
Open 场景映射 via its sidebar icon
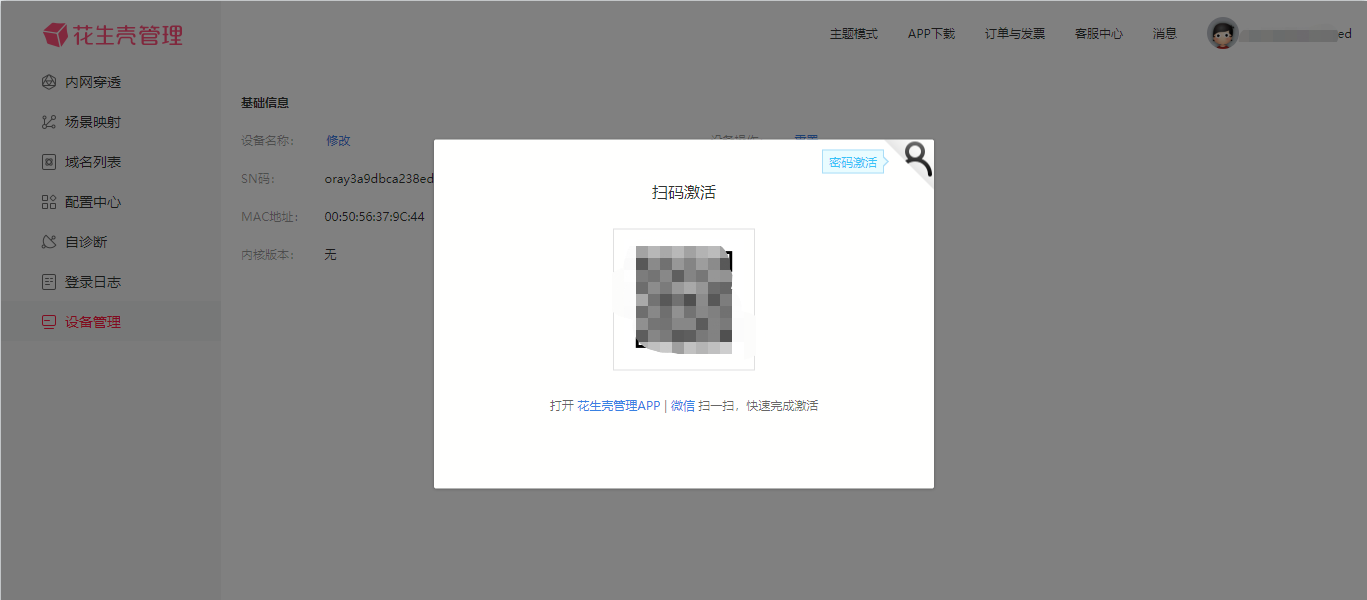(x=48, y=122)
